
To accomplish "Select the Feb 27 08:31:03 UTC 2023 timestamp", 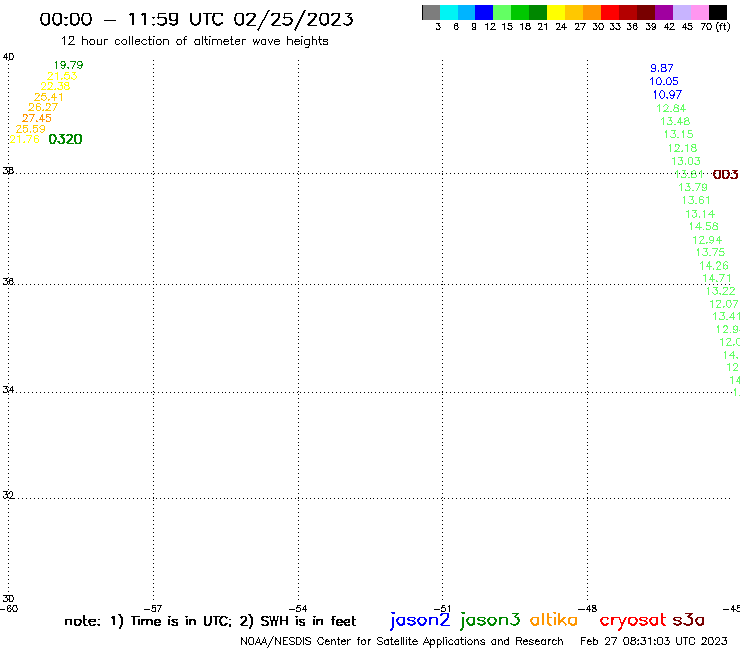I will tap(654, 641).
